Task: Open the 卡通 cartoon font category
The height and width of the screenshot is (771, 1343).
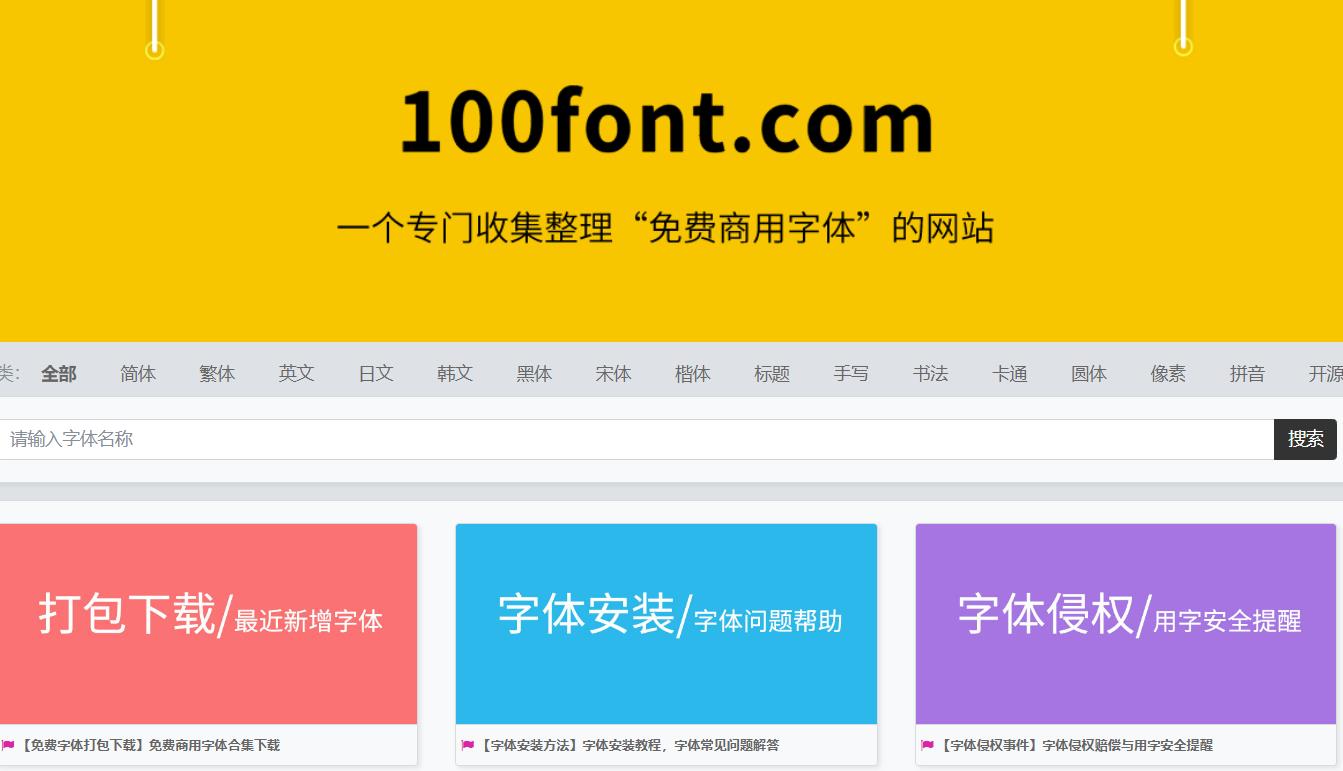Action: click(x=1009, y=373)
